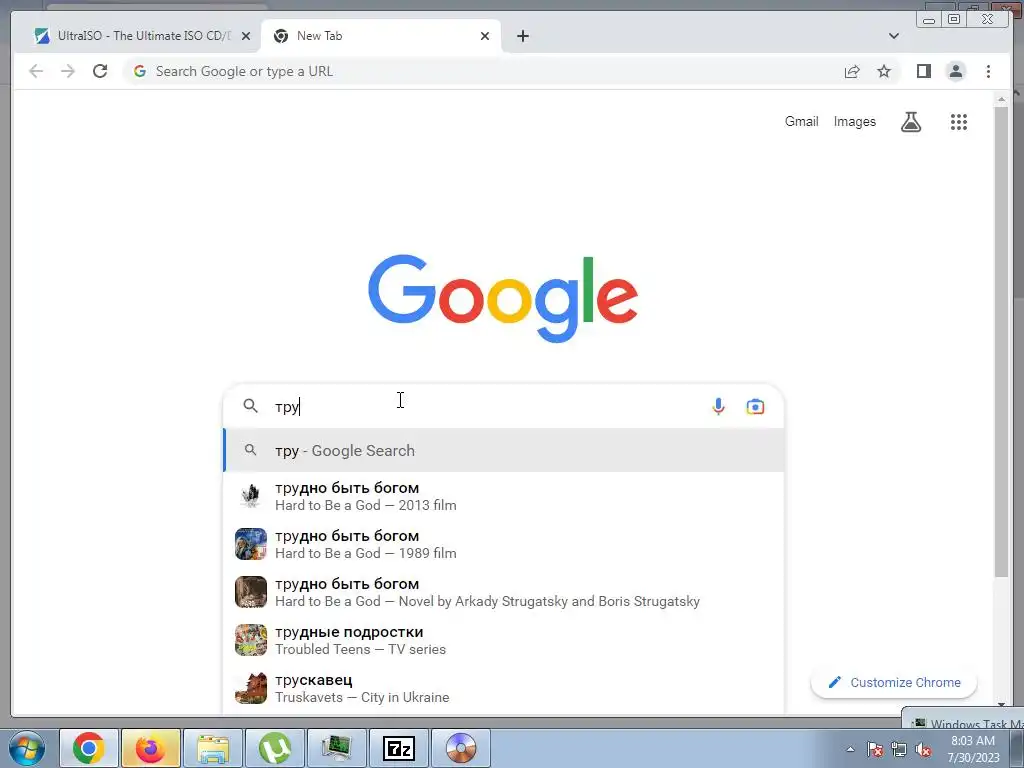Open the taskbar clock and date
The width and height of the screenshot is (1024, 768).
[973, 749]
